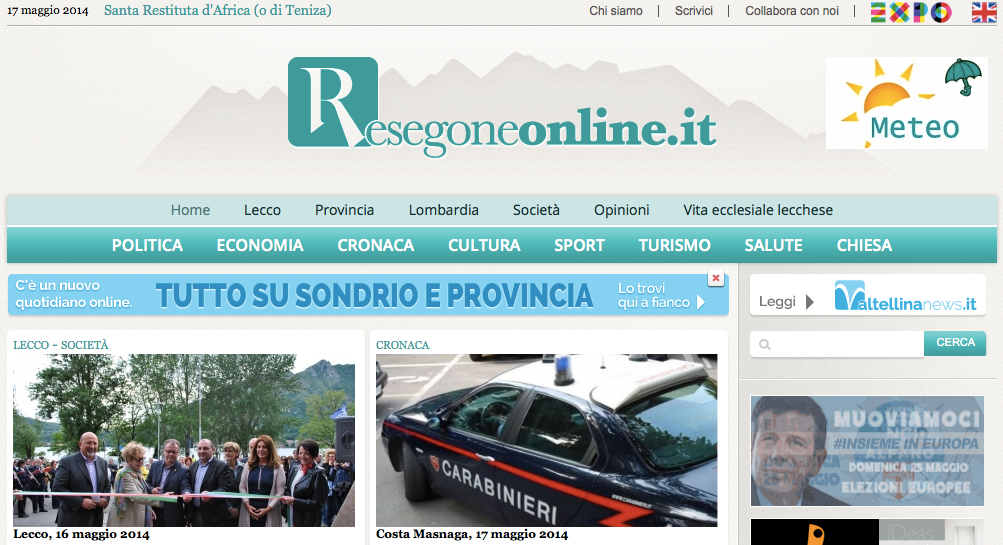The height and width of the screenshot is (545, 1003).
Task: Open 'Lecco, 16 maggio 2014' article
Action: (x=81, y=534)
